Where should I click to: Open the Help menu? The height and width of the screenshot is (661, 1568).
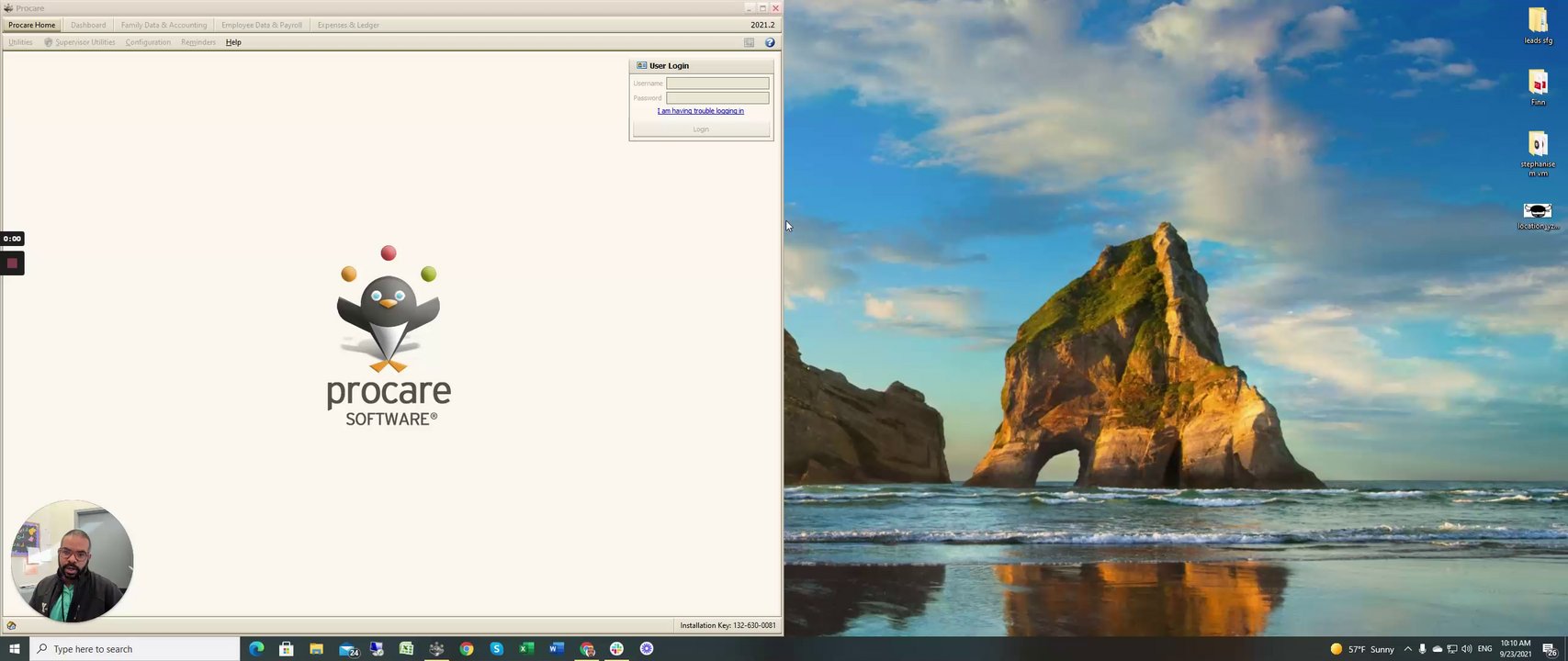(x=233, y=42)
